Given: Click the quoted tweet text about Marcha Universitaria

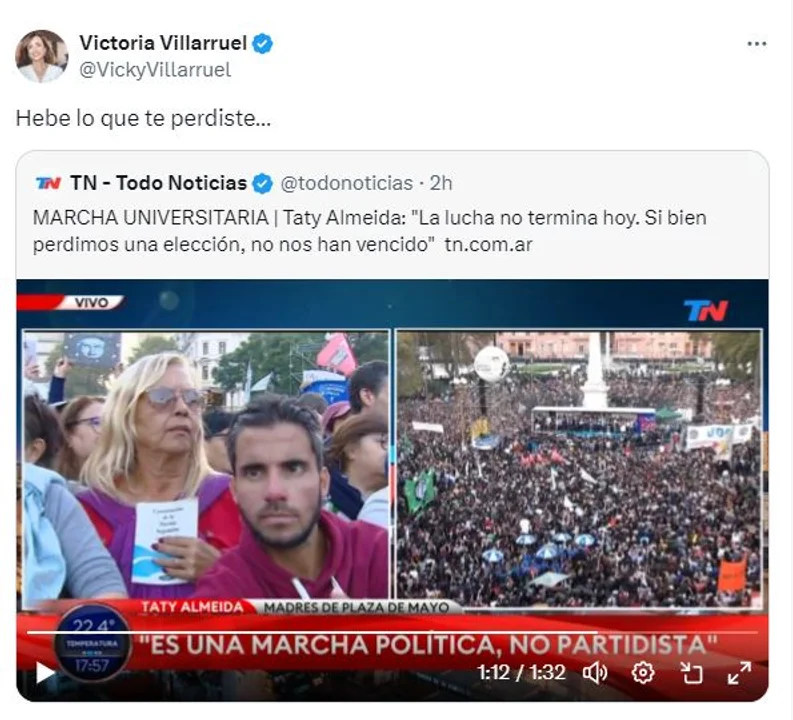Looking at the screenshot, I should coord(370,232).
